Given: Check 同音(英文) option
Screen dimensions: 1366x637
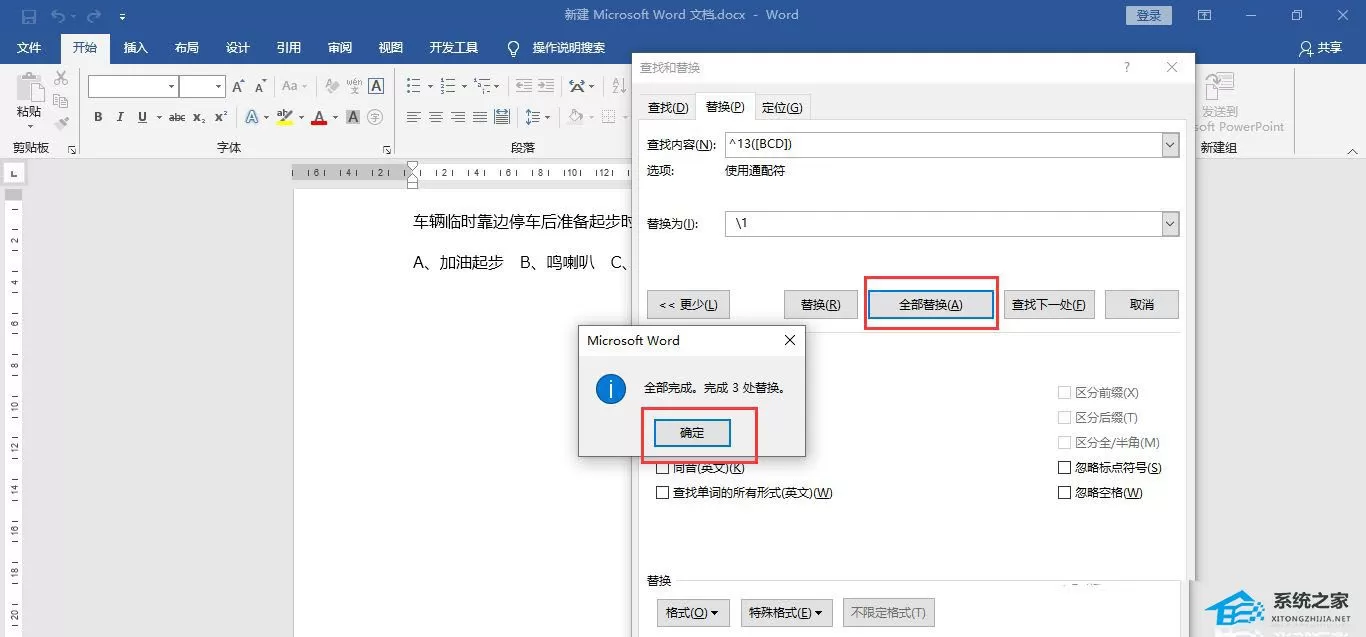Looking at the screenshot, I should click(662, 468).
